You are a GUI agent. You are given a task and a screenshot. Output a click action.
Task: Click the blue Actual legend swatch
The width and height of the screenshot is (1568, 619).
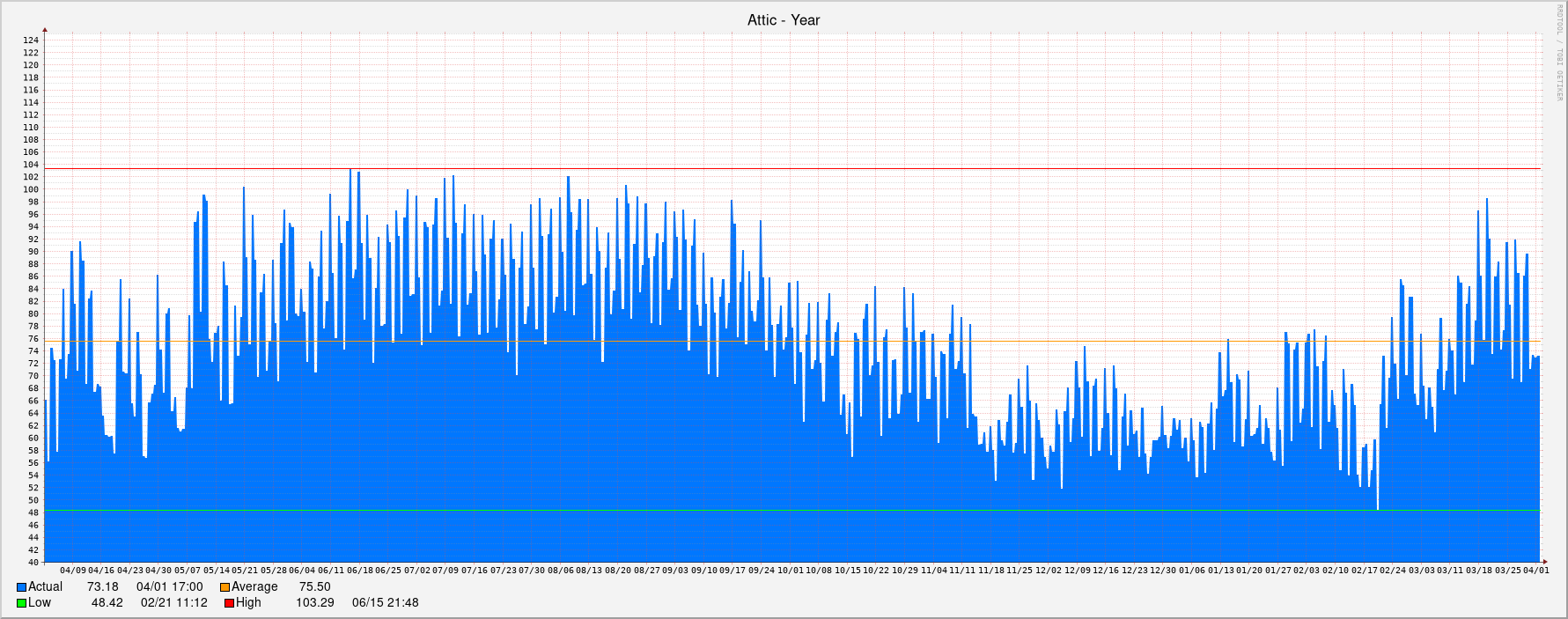click(21, 587)
